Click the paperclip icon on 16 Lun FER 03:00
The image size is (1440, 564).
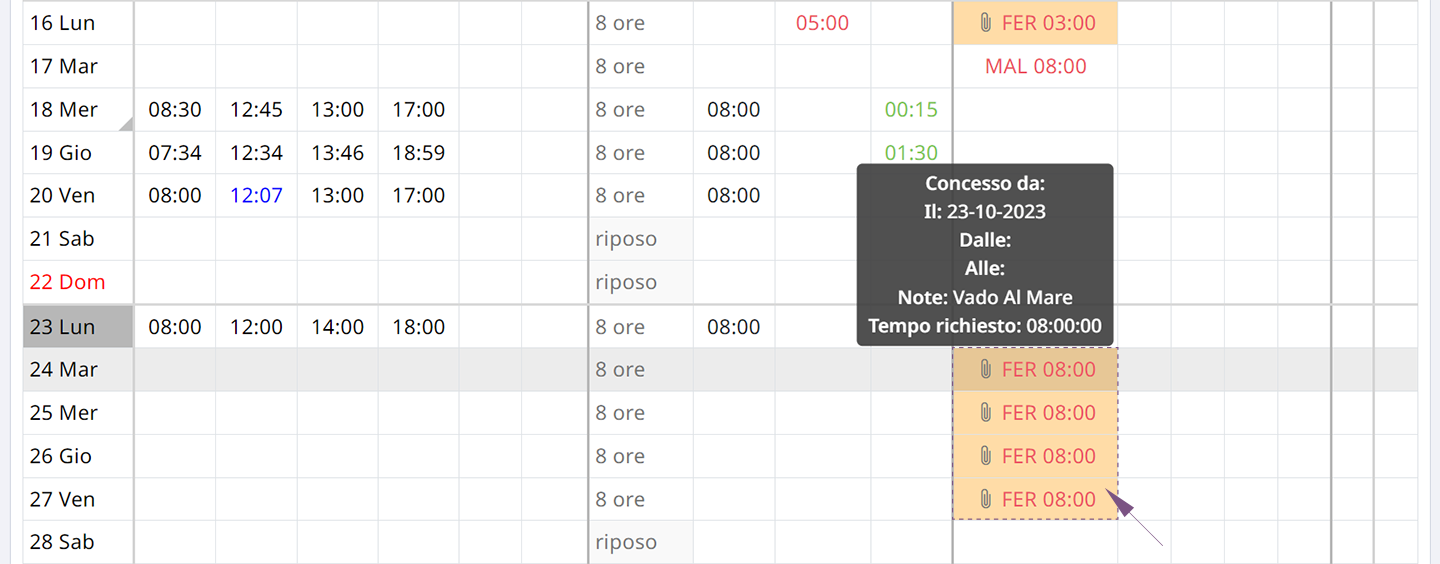tap(985, 23)
